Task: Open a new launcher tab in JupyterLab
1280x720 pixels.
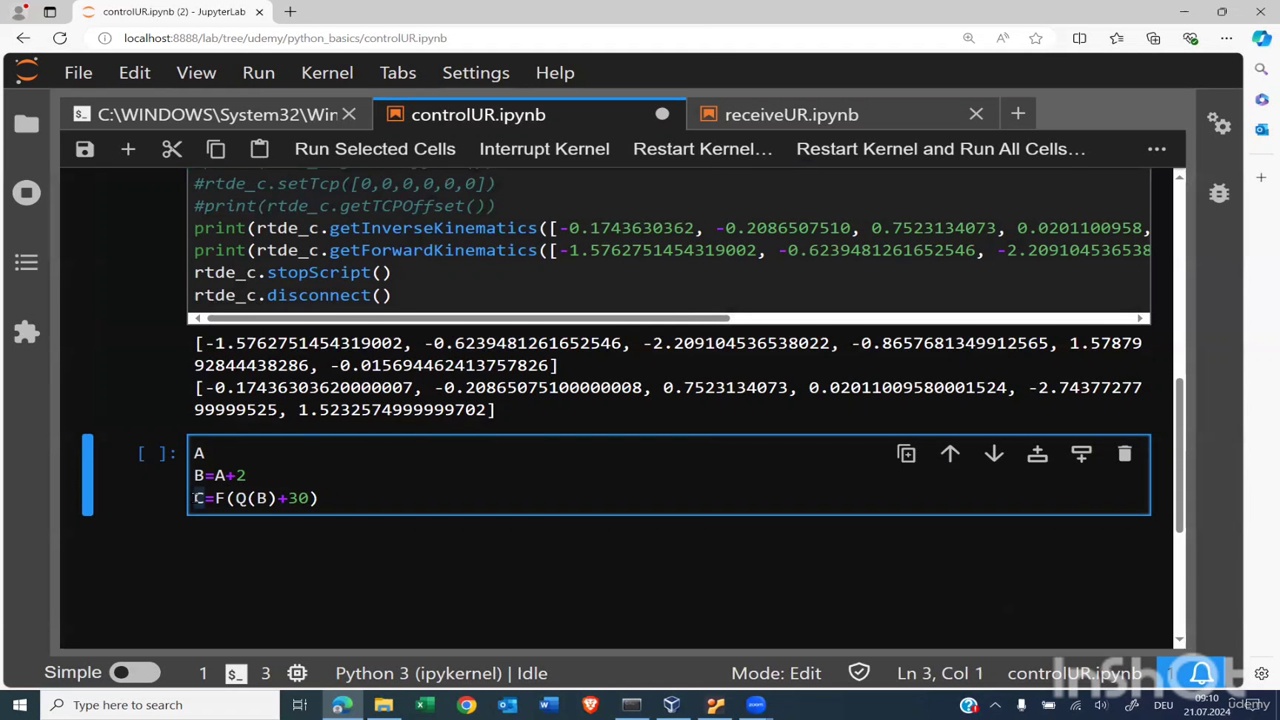Action: click(1018, 115)
